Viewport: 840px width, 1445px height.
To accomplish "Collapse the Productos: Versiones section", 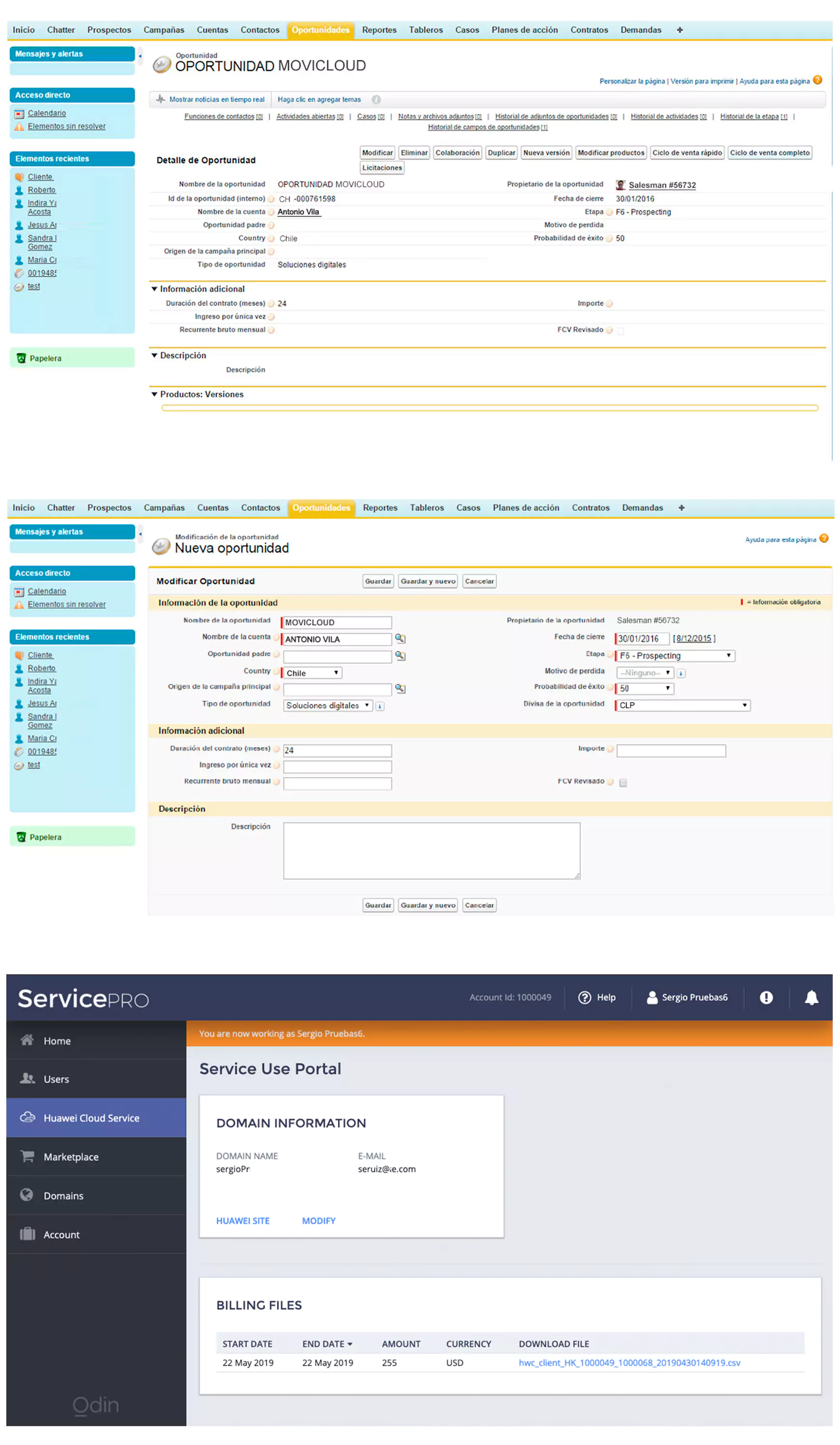I will coord(154,394).
